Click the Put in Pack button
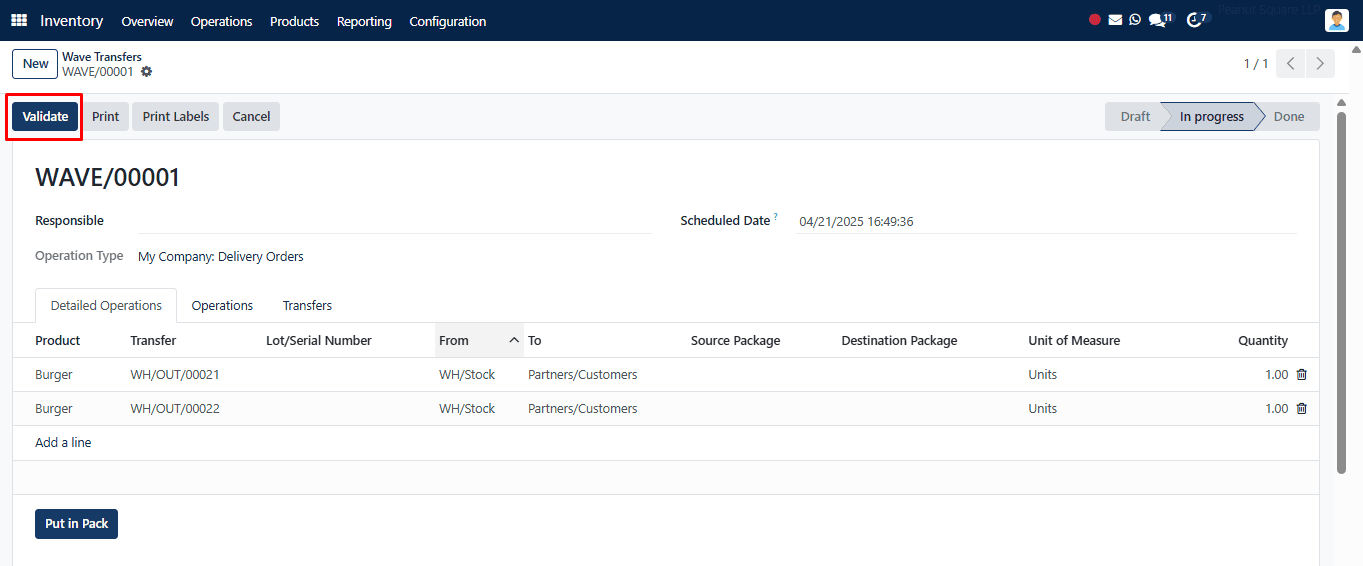Image resolution: width=1363 pixels, height=566 pixels. [76, 524]
